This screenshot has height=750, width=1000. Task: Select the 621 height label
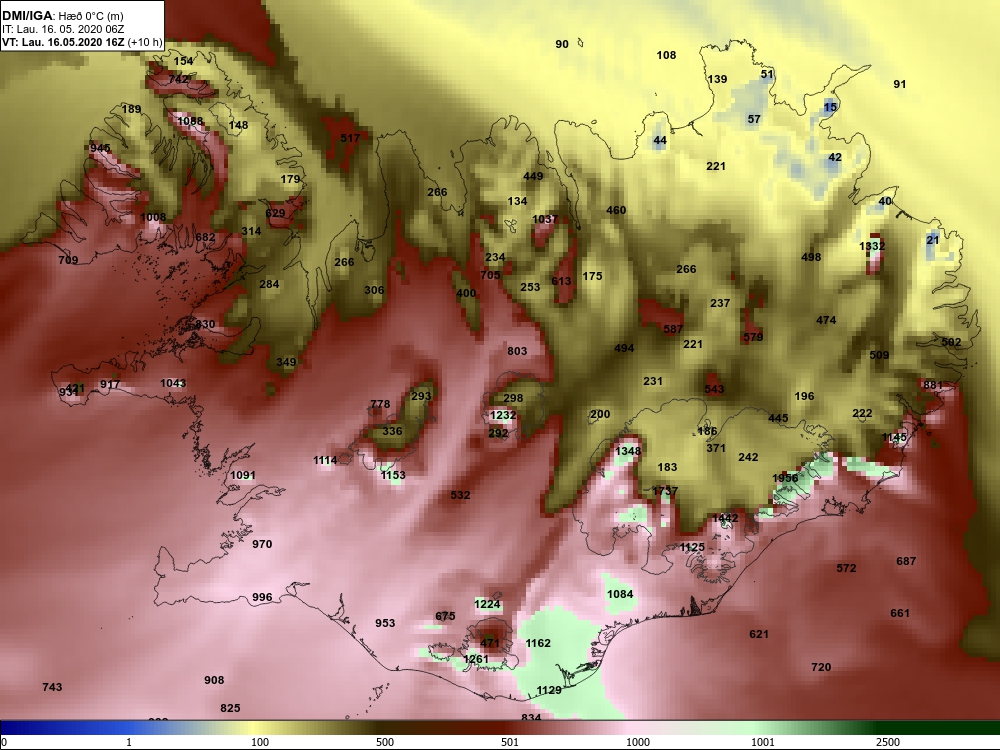(x=759, y=634)
